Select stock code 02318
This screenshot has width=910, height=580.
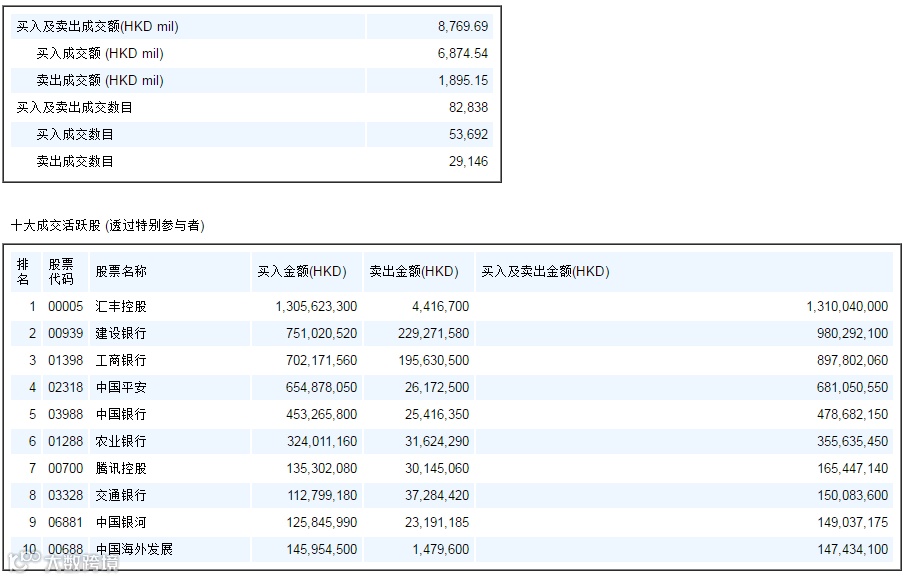click(x=66, y=387)
